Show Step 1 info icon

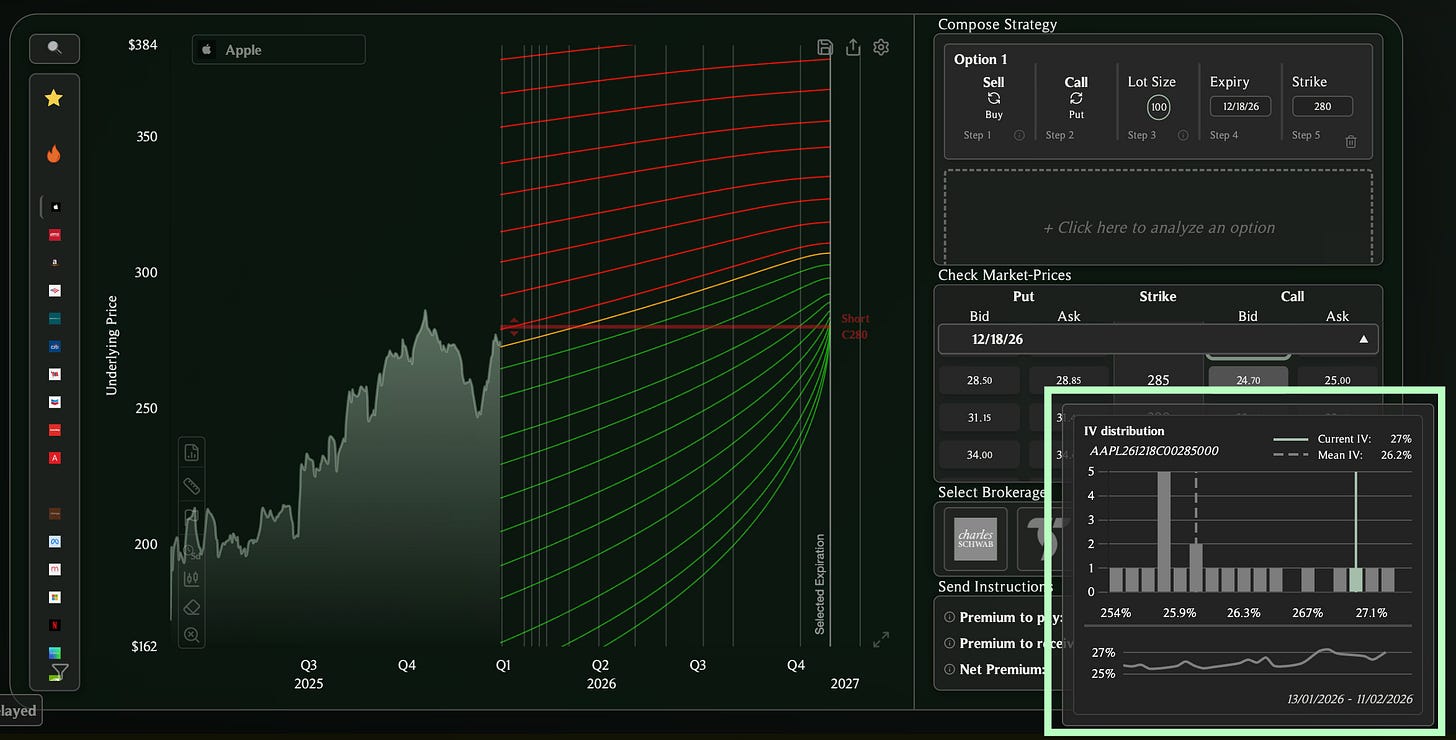[1019, 135]
